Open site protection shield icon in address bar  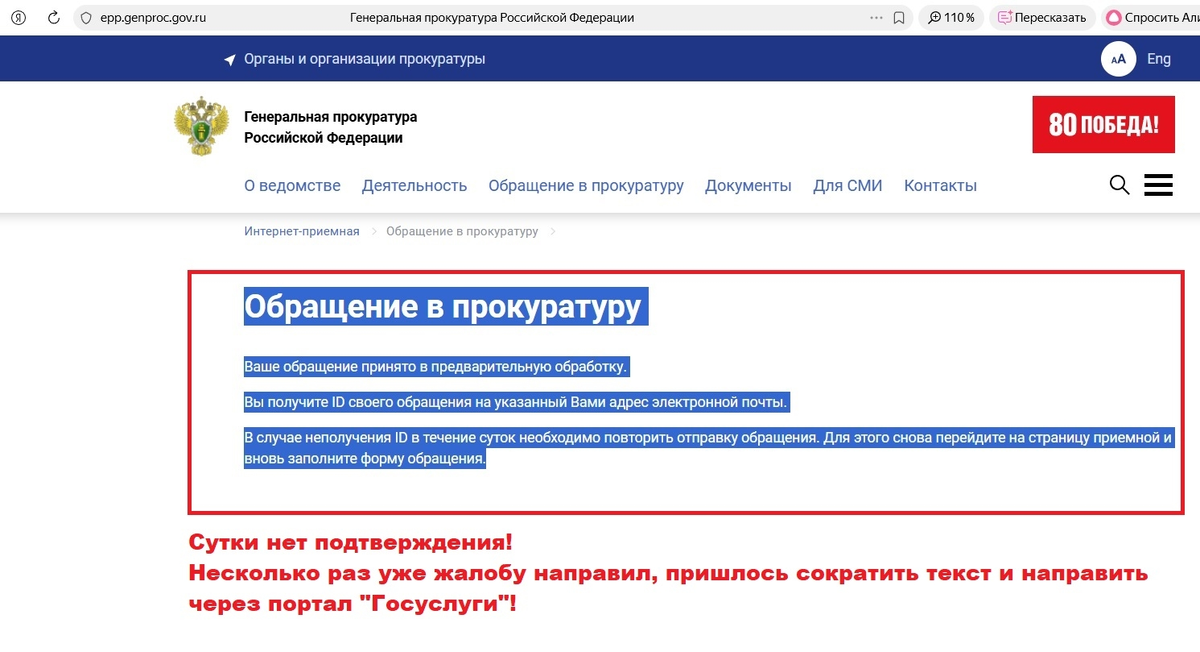(86, 18)
